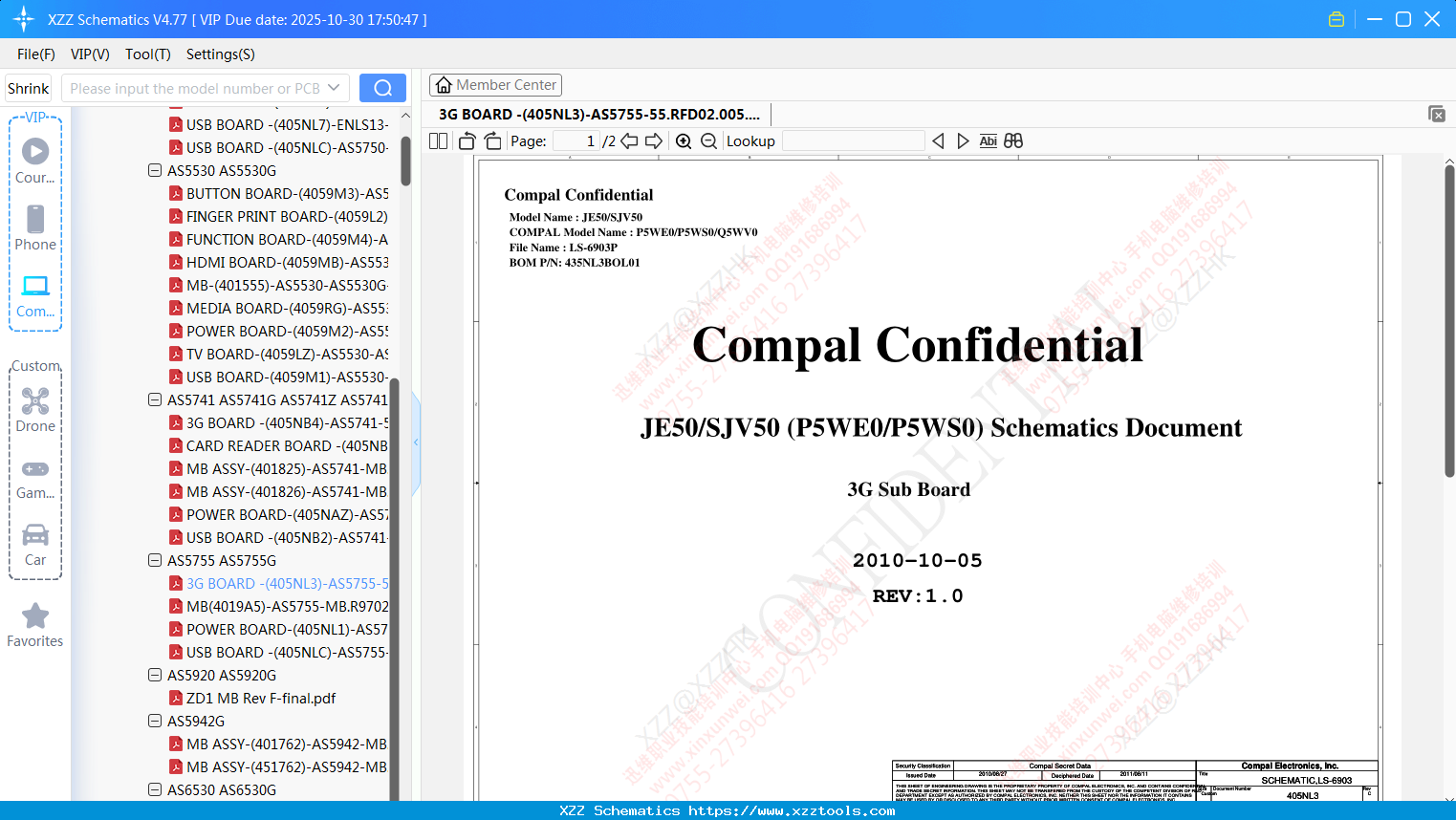Open BUTTON BOARD-(4059M3) file
The image size is (1456, 820).
point(287,193)
